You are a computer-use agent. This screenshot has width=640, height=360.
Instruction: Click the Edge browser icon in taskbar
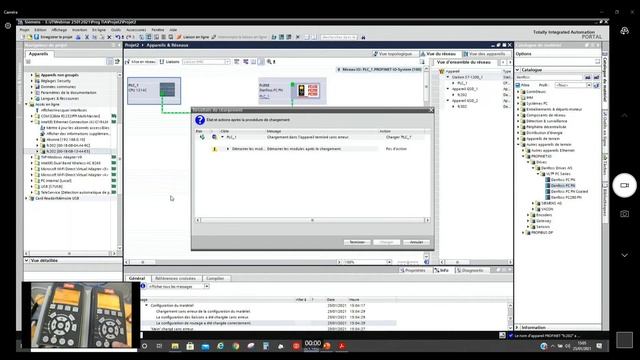(220, 346)
